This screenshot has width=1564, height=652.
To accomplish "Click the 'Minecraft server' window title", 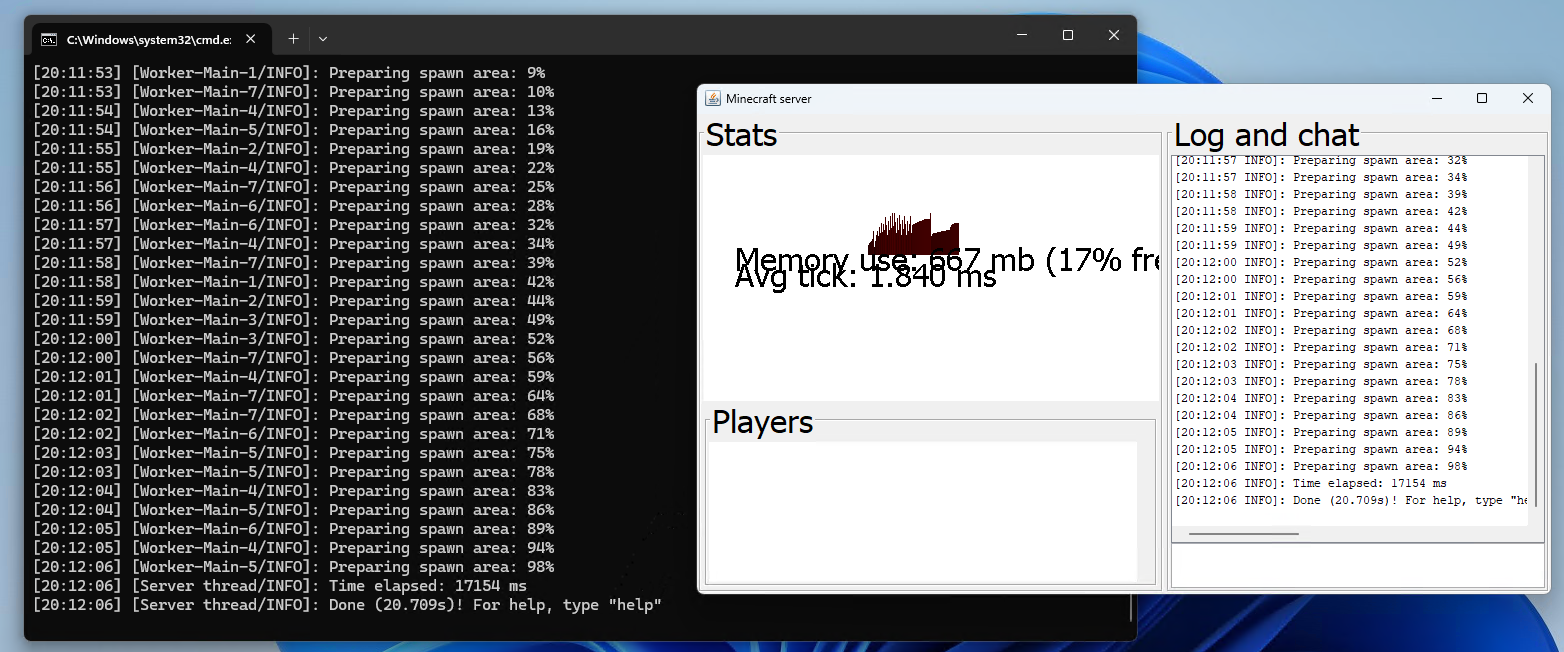I will pyautogui.click(x=769, y=99).
